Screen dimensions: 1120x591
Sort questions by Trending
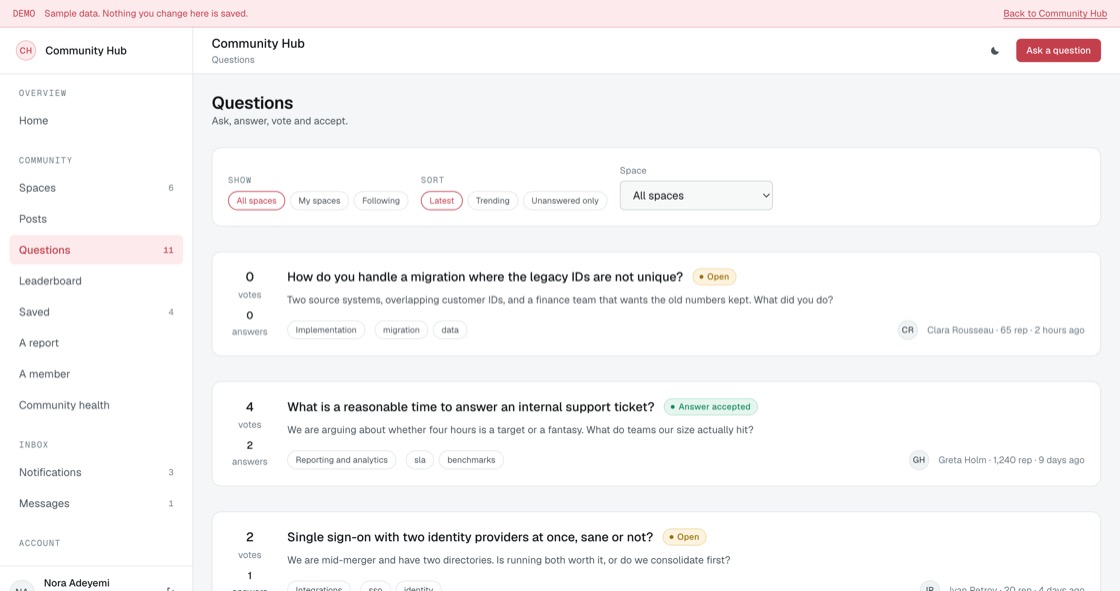(x=493, y=201)
